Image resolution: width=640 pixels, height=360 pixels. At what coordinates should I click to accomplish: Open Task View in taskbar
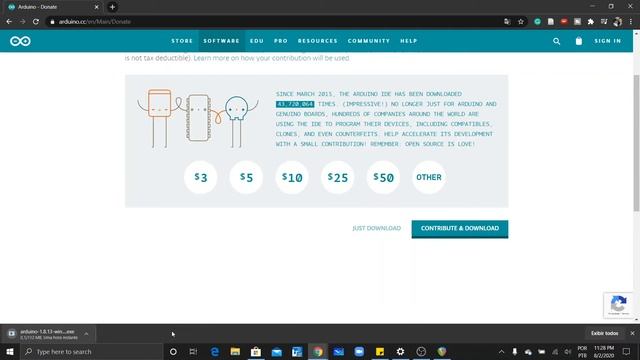point(193,351)
